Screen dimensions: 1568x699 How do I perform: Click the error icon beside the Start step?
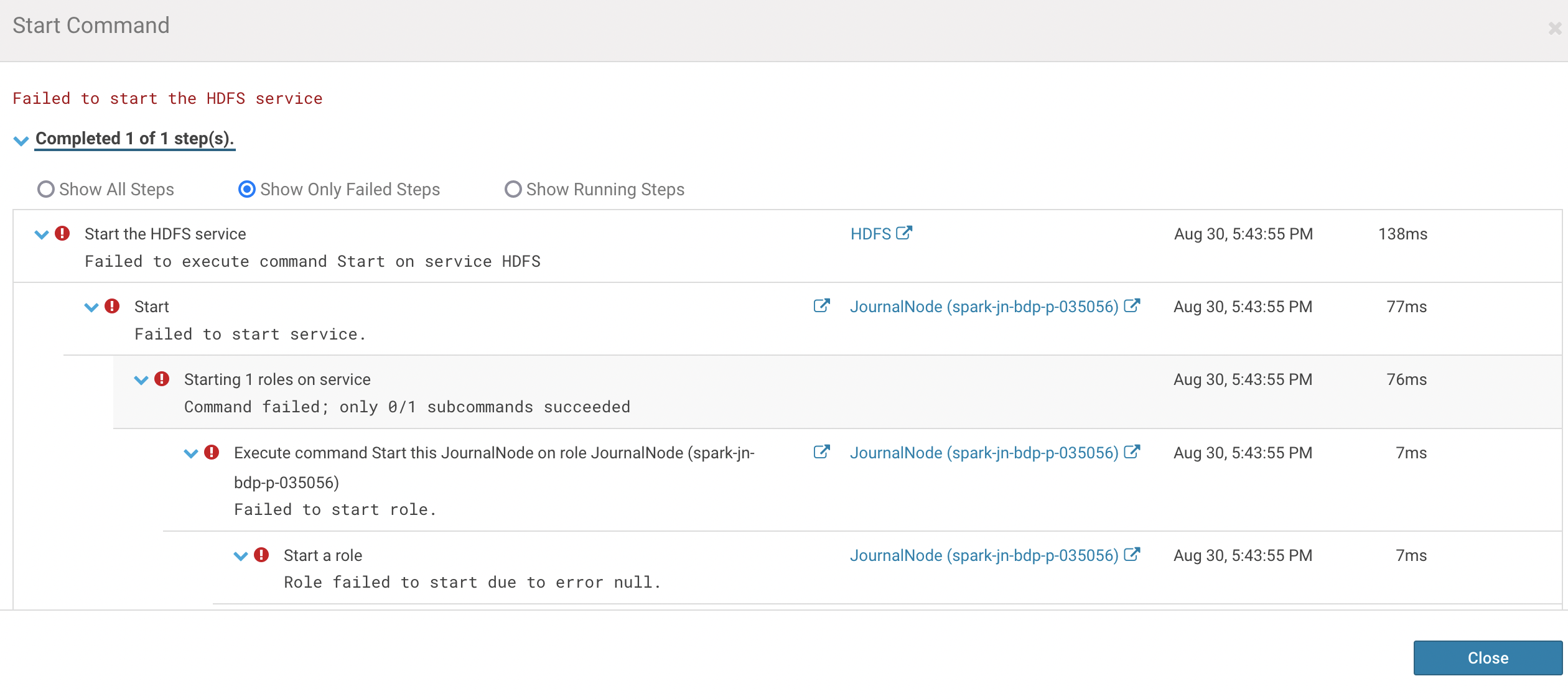[113, 306]
